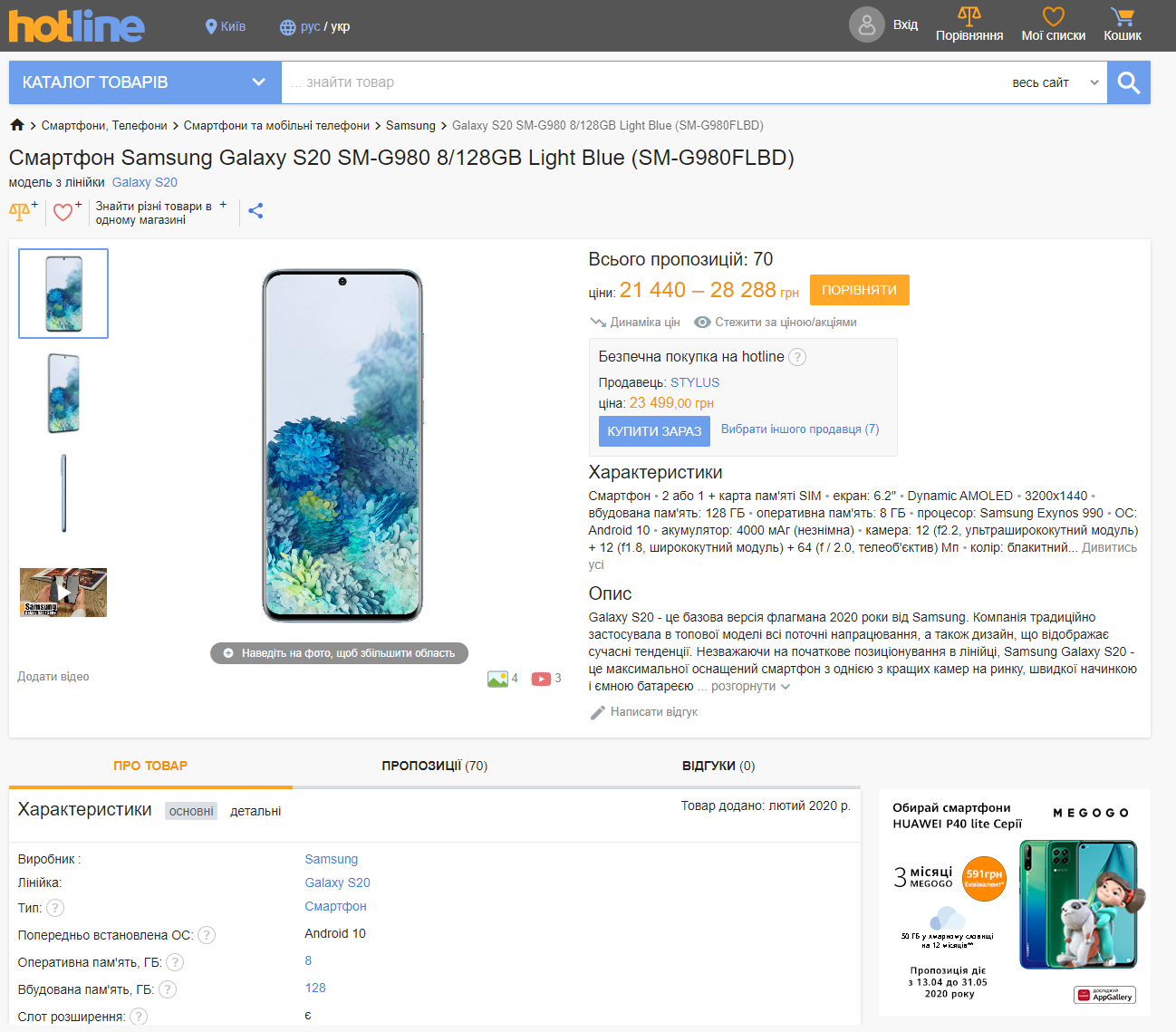The width and height of the screenshot is (1176, 1032).
Task: Open Мої списки heart icon
Action: 1054,16
